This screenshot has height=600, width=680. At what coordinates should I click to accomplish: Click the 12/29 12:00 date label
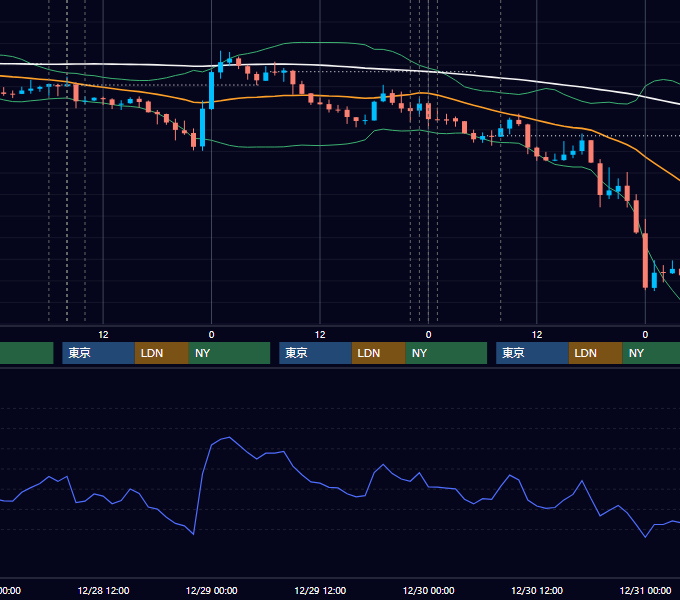[320, 590]
